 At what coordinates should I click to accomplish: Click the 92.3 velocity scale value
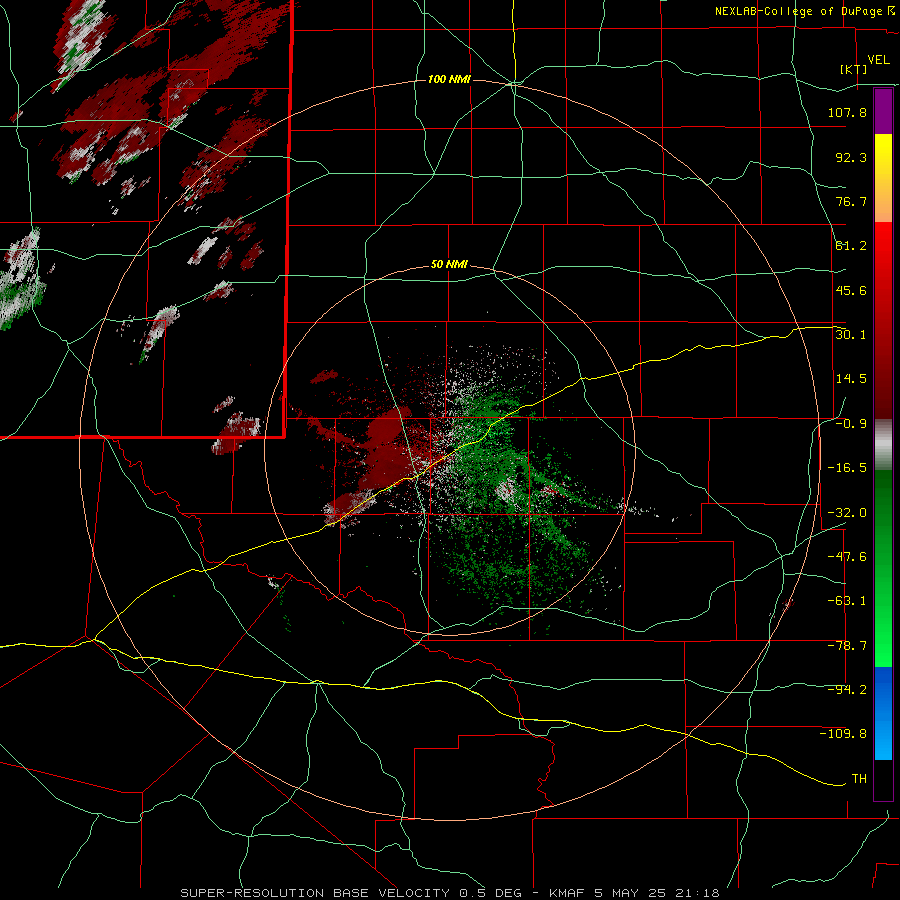pos(851,157)
